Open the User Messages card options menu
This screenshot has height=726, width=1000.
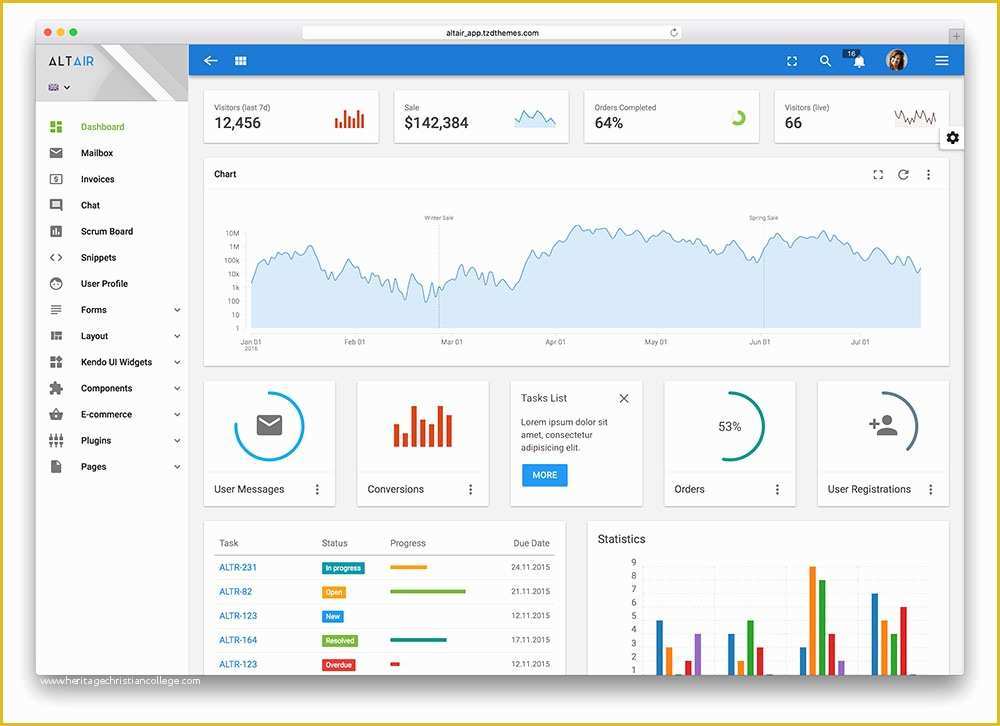(317, 489)
